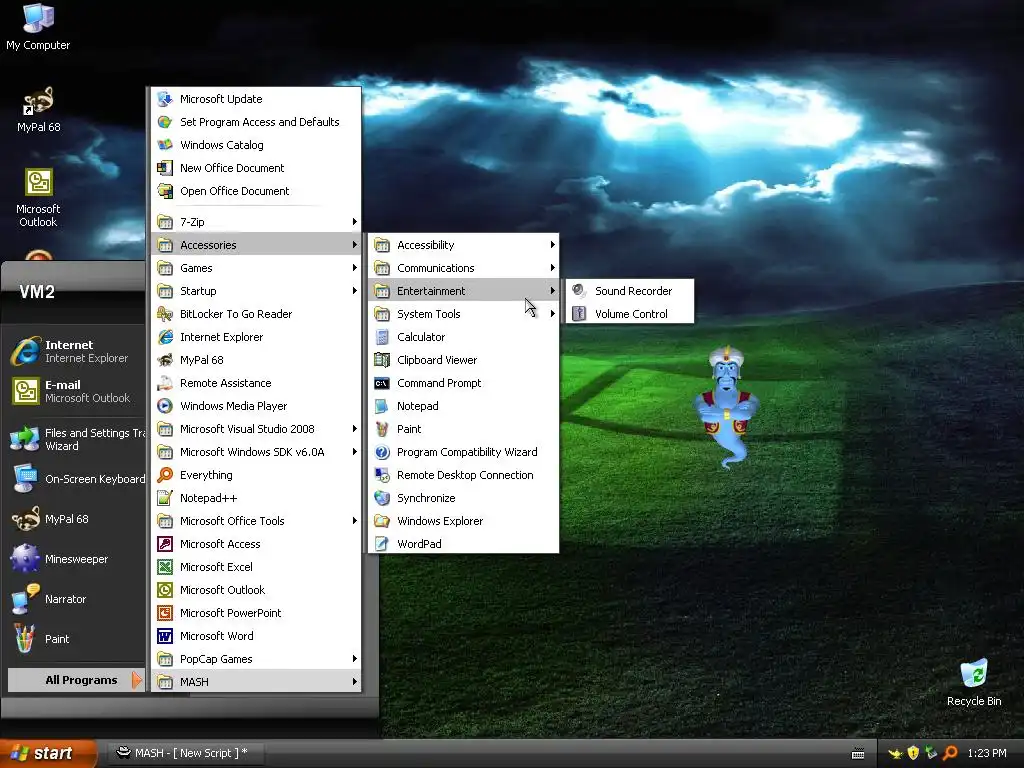Launch Microsoft PowerPoint
The height and width of the screenshot is (768, 1024).
[256, 613]
